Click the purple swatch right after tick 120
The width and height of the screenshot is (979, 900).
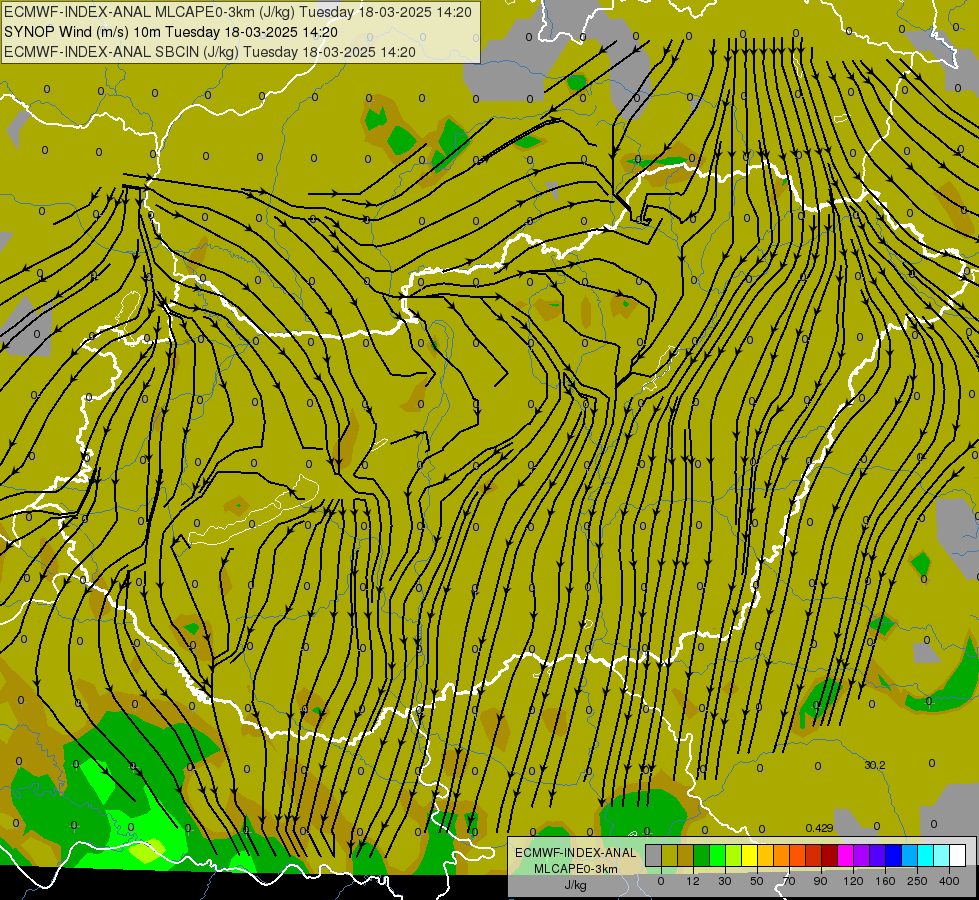point(862,855)
